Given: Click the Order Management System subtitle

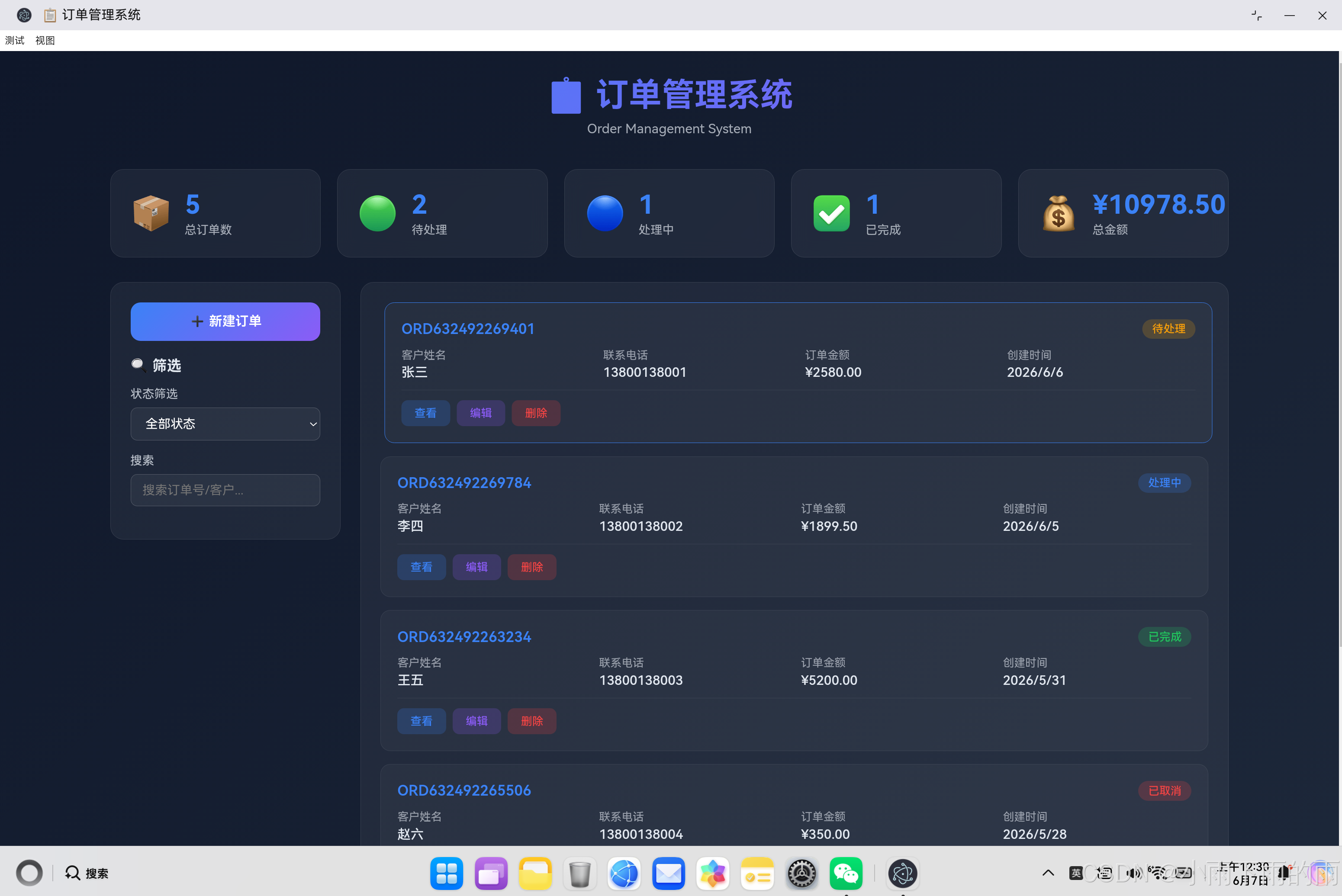Looking at the screenshot, I should (x=669, y=129).
